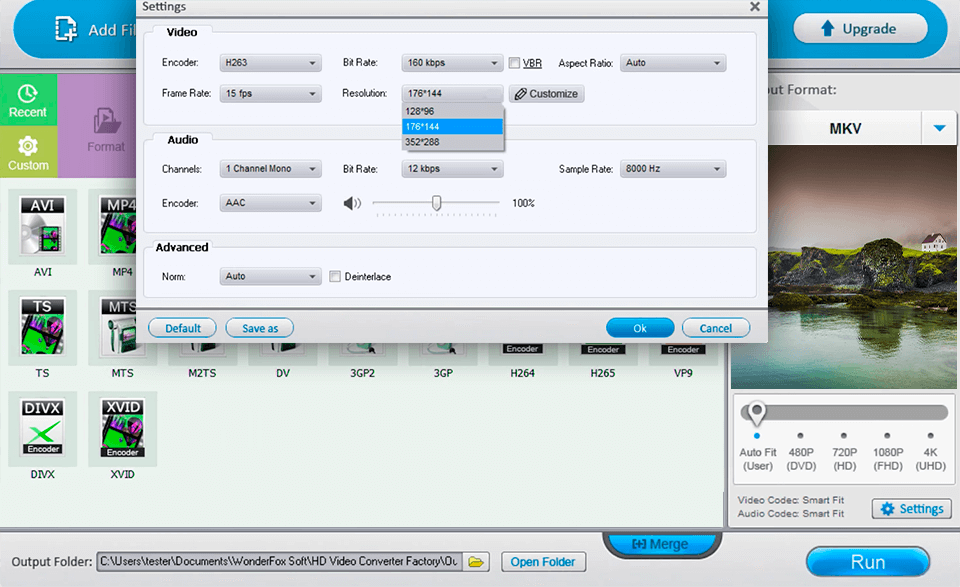This screenshot has height=587, width=960.
Task: Choose the VP9 format icon
Action: coord(682,350)
